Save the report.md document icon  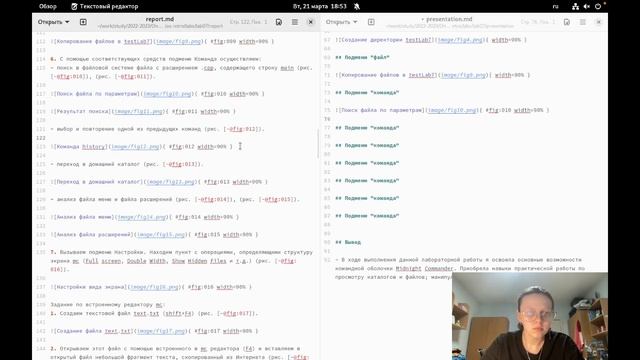(x=279, y=22)
